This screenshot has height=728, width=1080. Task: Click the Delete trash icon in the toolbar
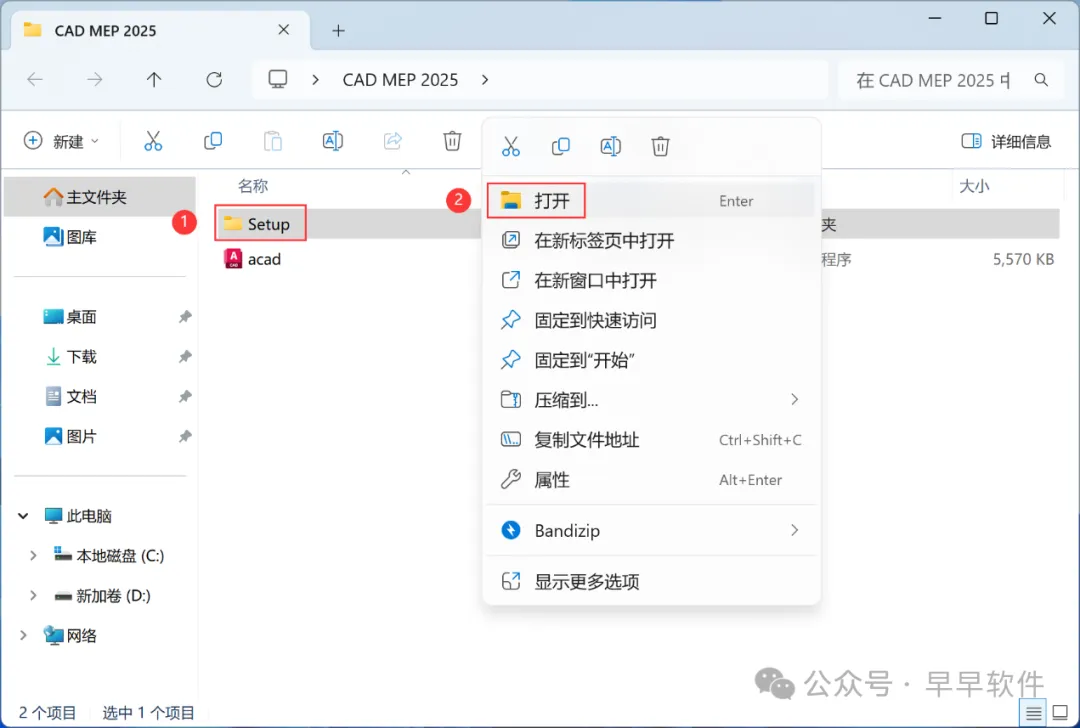(x=452, y=141)
